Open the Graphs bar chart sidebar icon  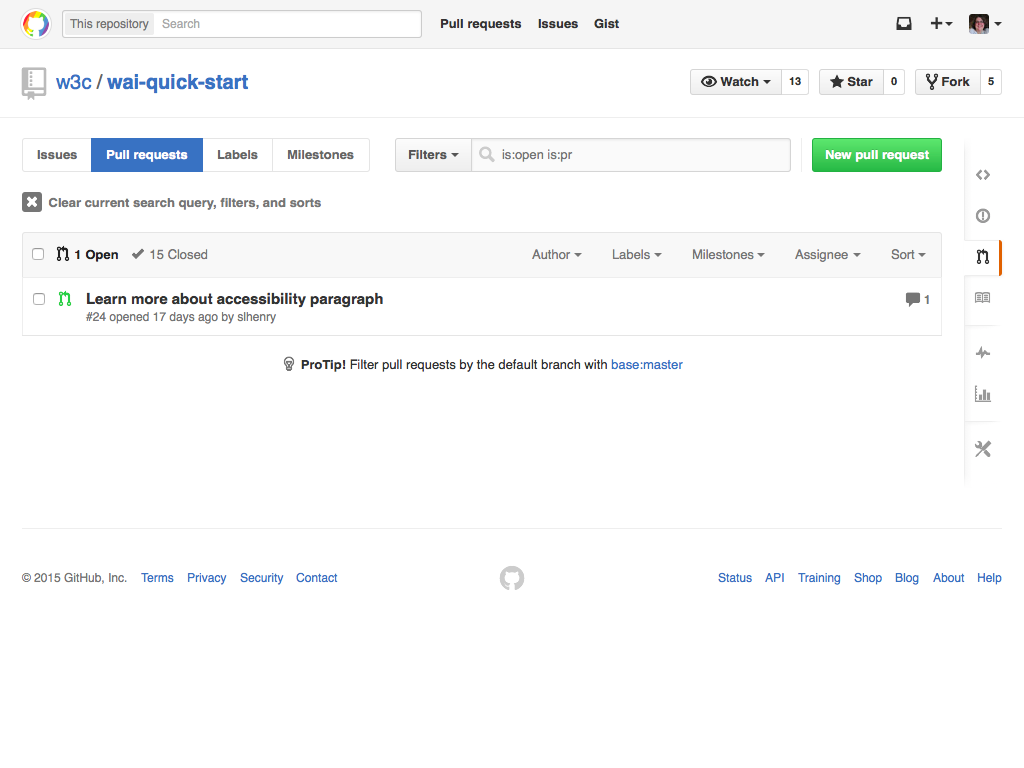coord(983,394)
